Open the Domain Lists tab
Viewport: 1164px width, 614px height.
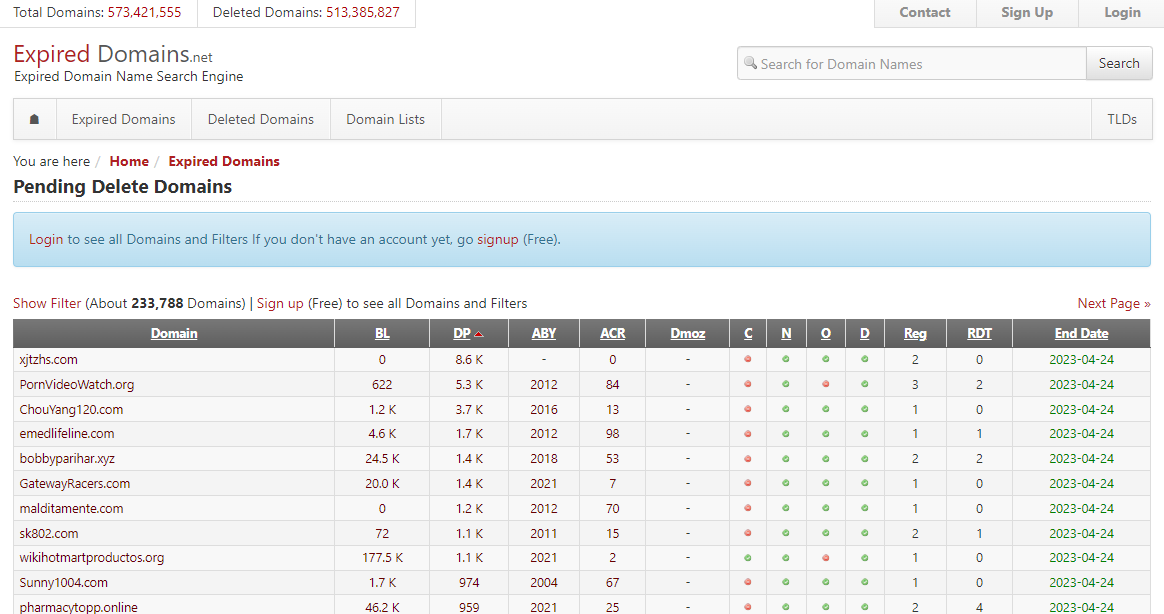(385, 119)
